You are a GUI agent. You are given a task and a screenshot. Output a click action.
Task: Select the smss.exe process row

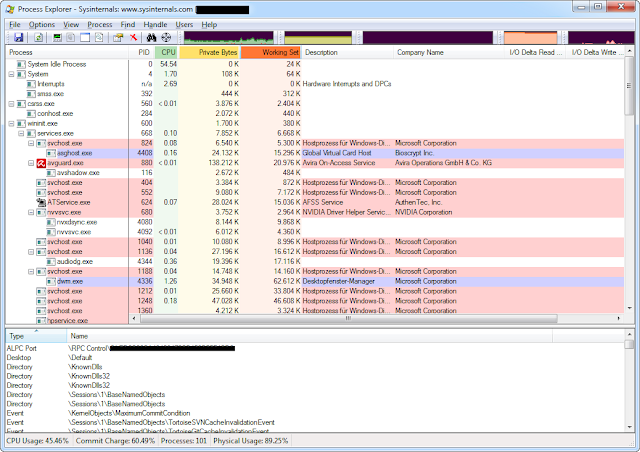[x=315, y=94]
